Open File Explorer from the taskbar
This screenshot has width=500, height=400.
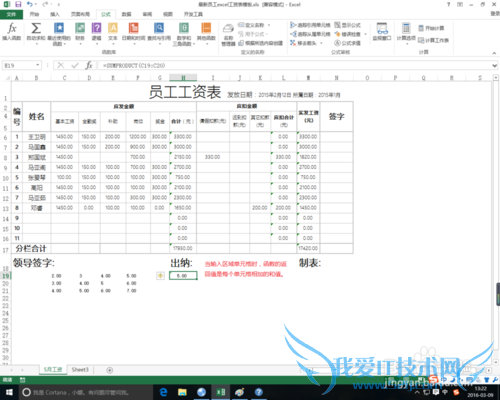182,392
